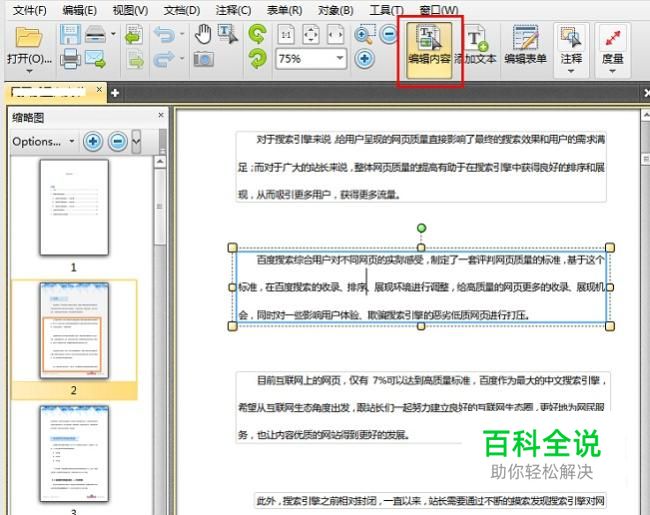Shrink thumbnails with the minus button
Viewport: 650px width, 515px height.
[x=118, y=141]
